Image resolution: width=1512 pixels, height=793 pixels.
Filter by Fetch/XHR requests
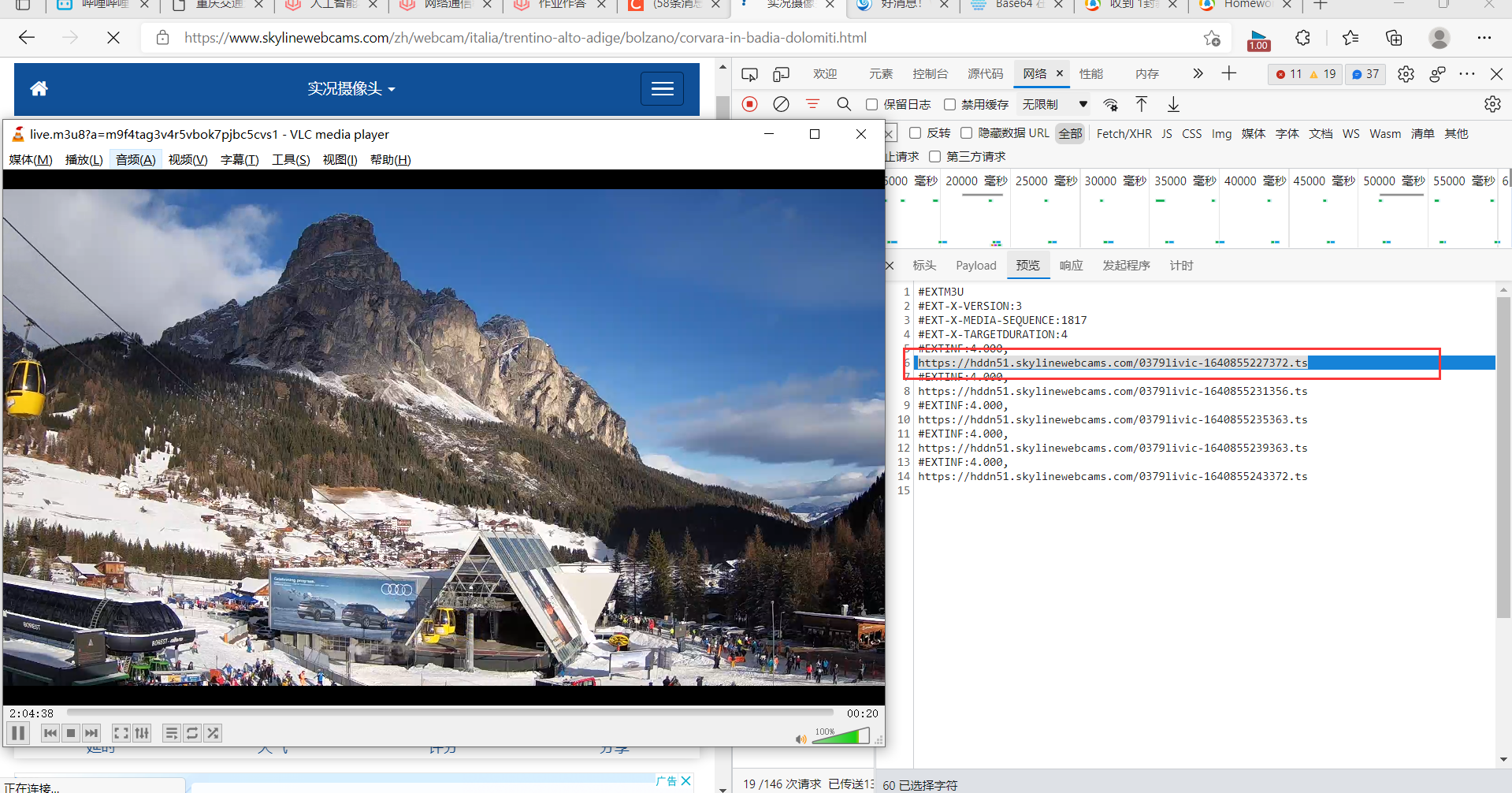pyautogui.click(x=1124, y=134)
